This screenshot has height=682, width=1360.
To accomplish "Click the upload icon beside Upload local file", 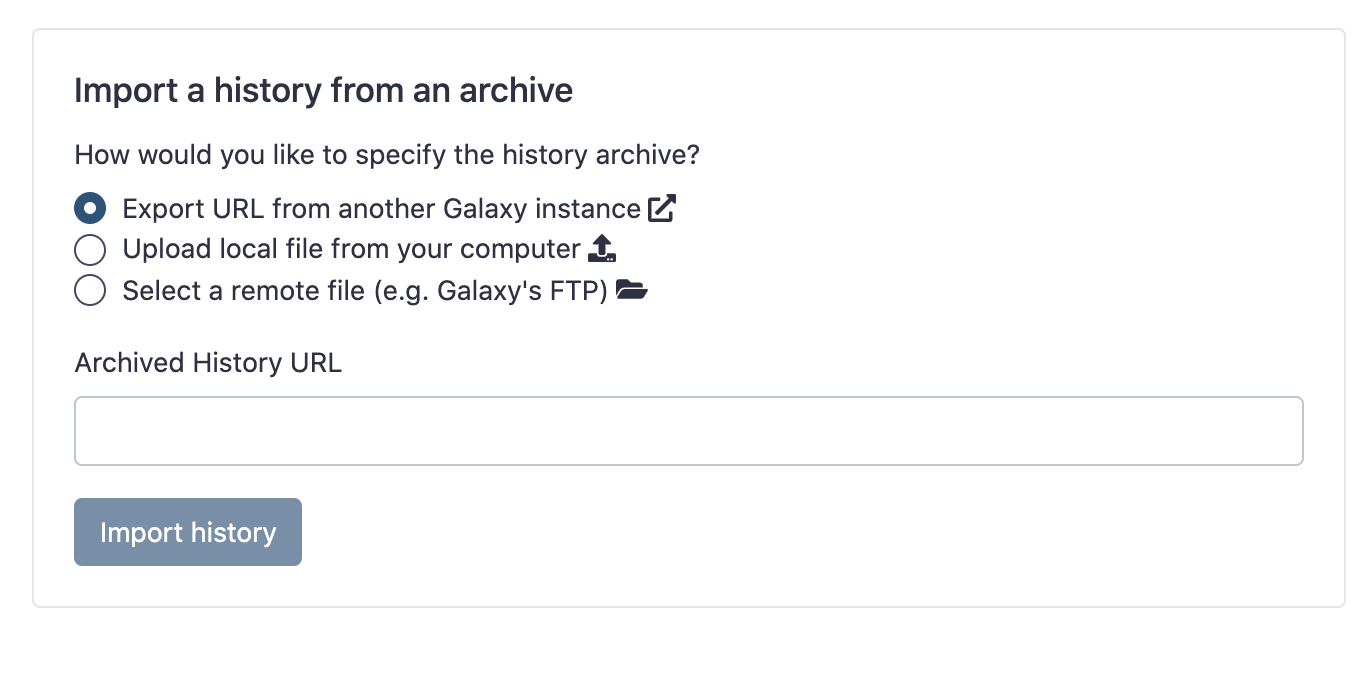I will click(x=601, y=248).
